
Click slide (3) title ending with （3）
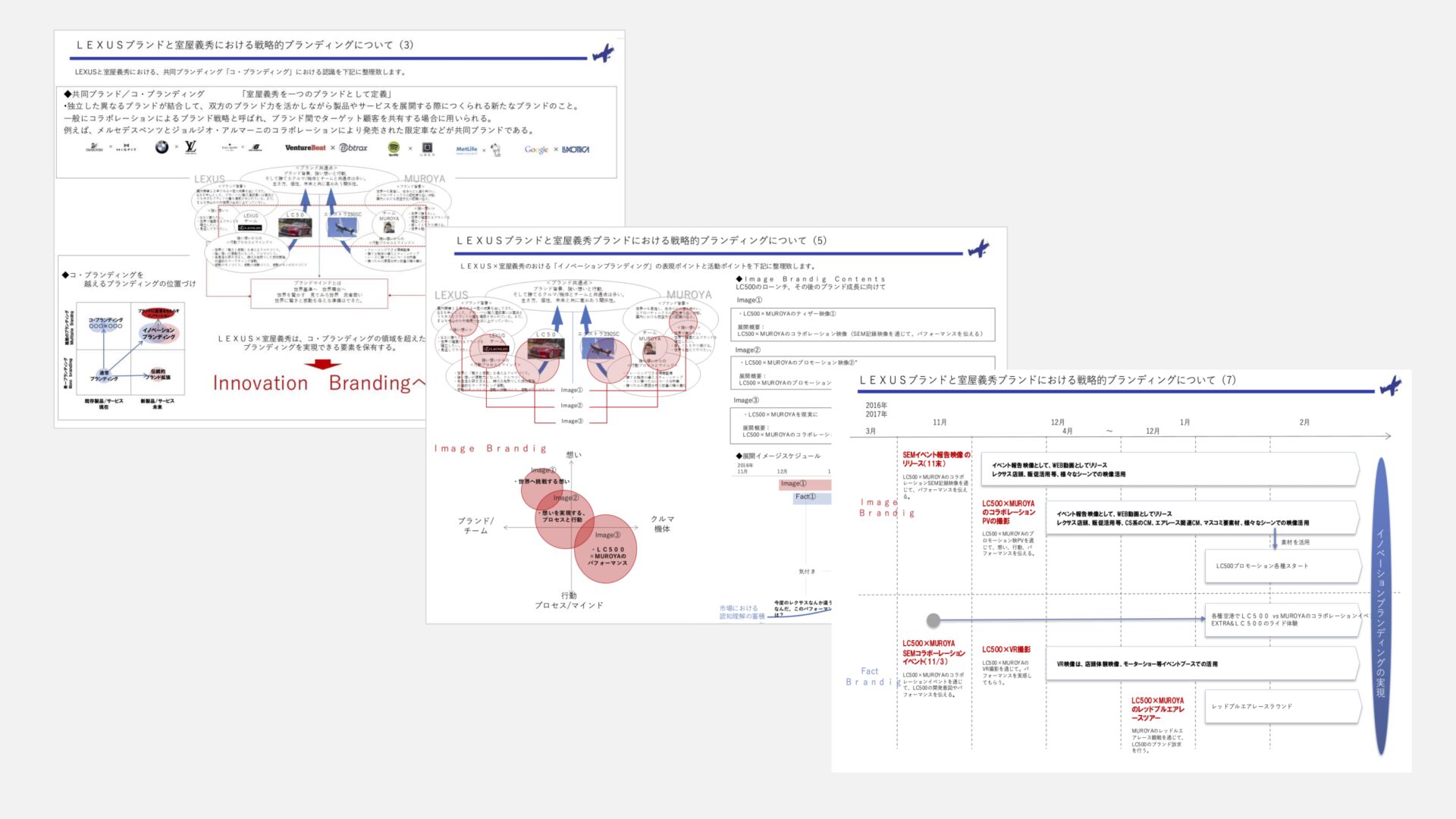pos(245,45)
